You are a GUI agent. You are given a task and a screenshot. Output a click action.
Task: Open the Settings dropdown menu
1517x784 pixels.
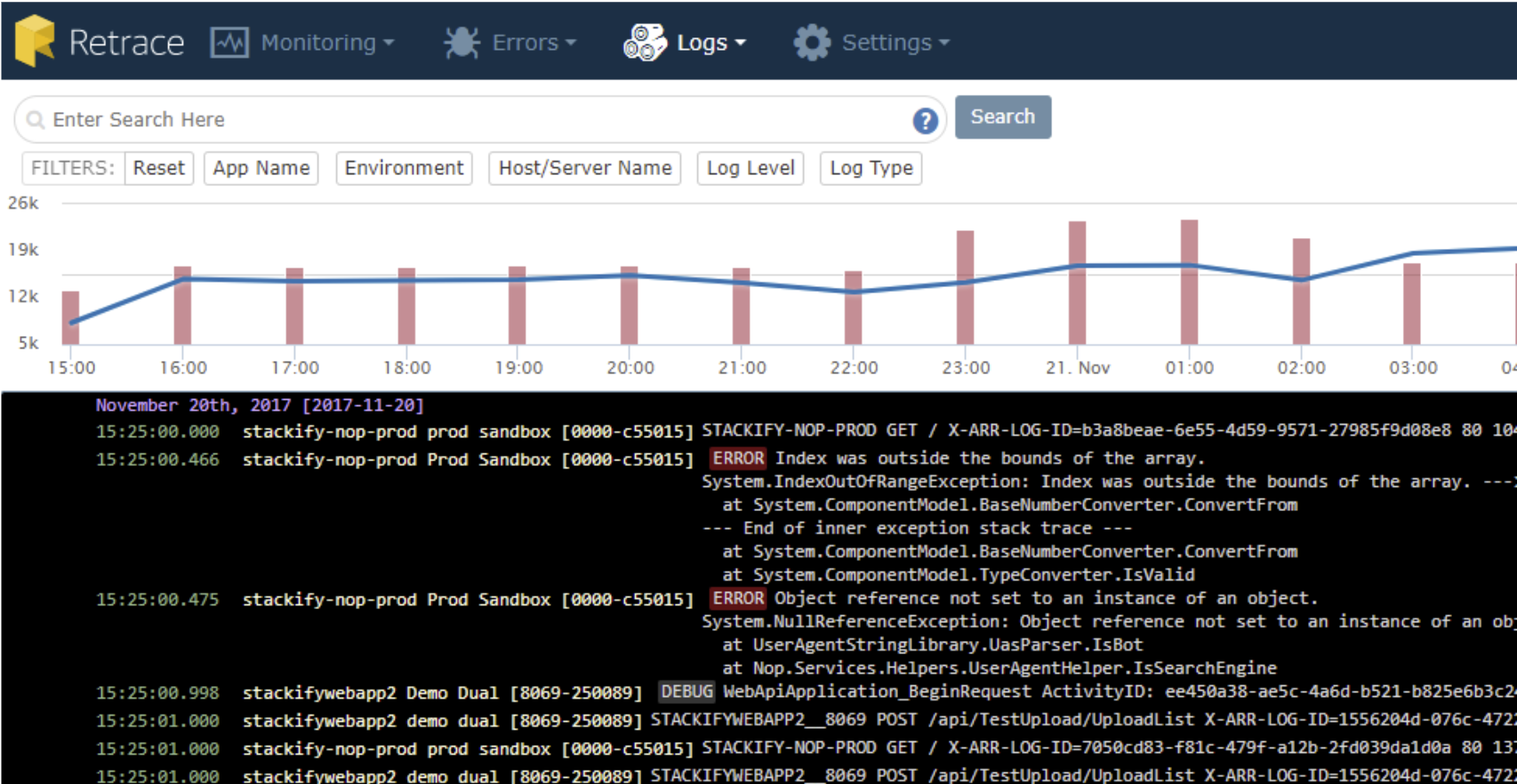895,43
